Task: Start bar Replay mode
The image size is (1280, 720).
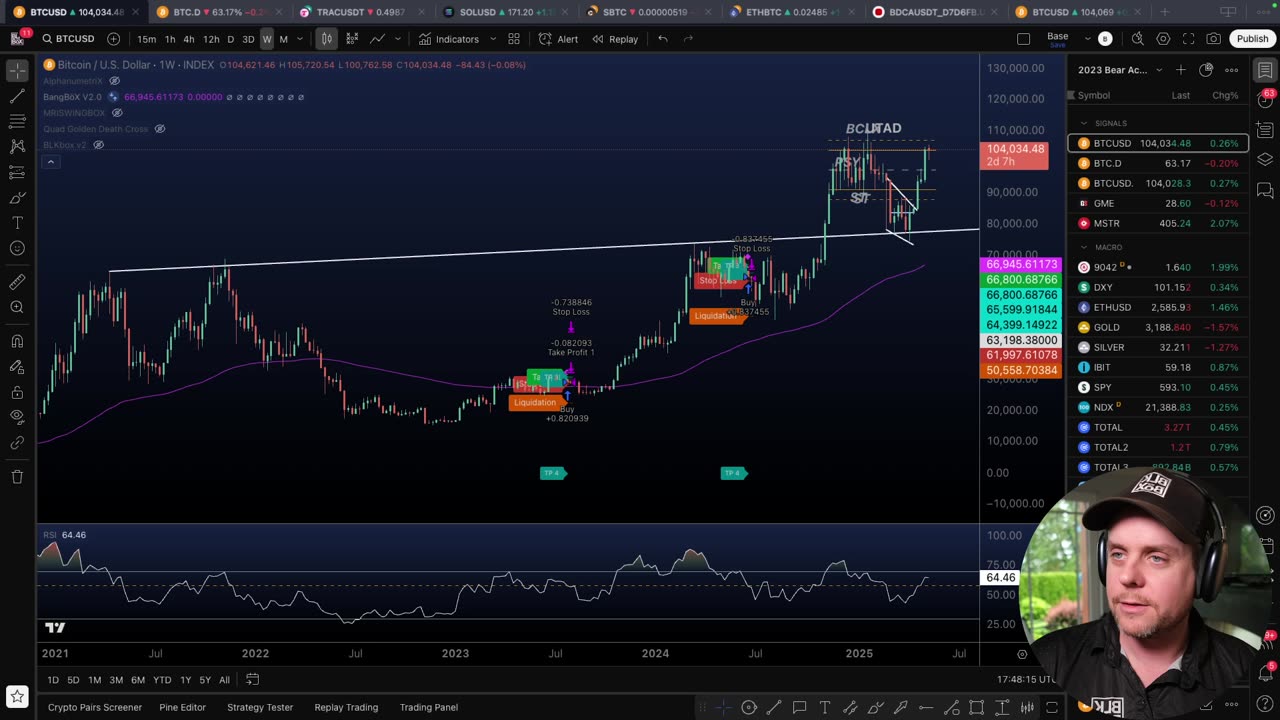Action: coord(614,39)
